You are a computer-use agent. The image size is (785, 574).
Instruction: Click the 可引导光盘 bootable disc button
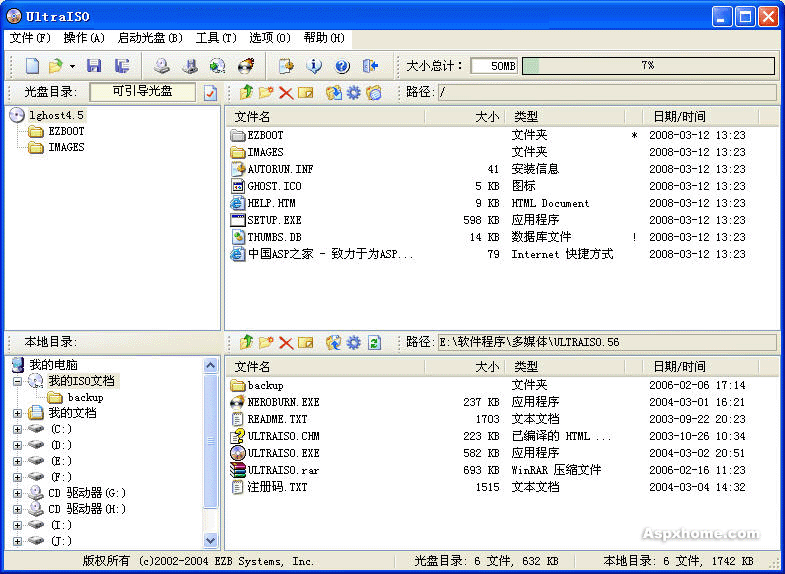[x=142, y=92]
